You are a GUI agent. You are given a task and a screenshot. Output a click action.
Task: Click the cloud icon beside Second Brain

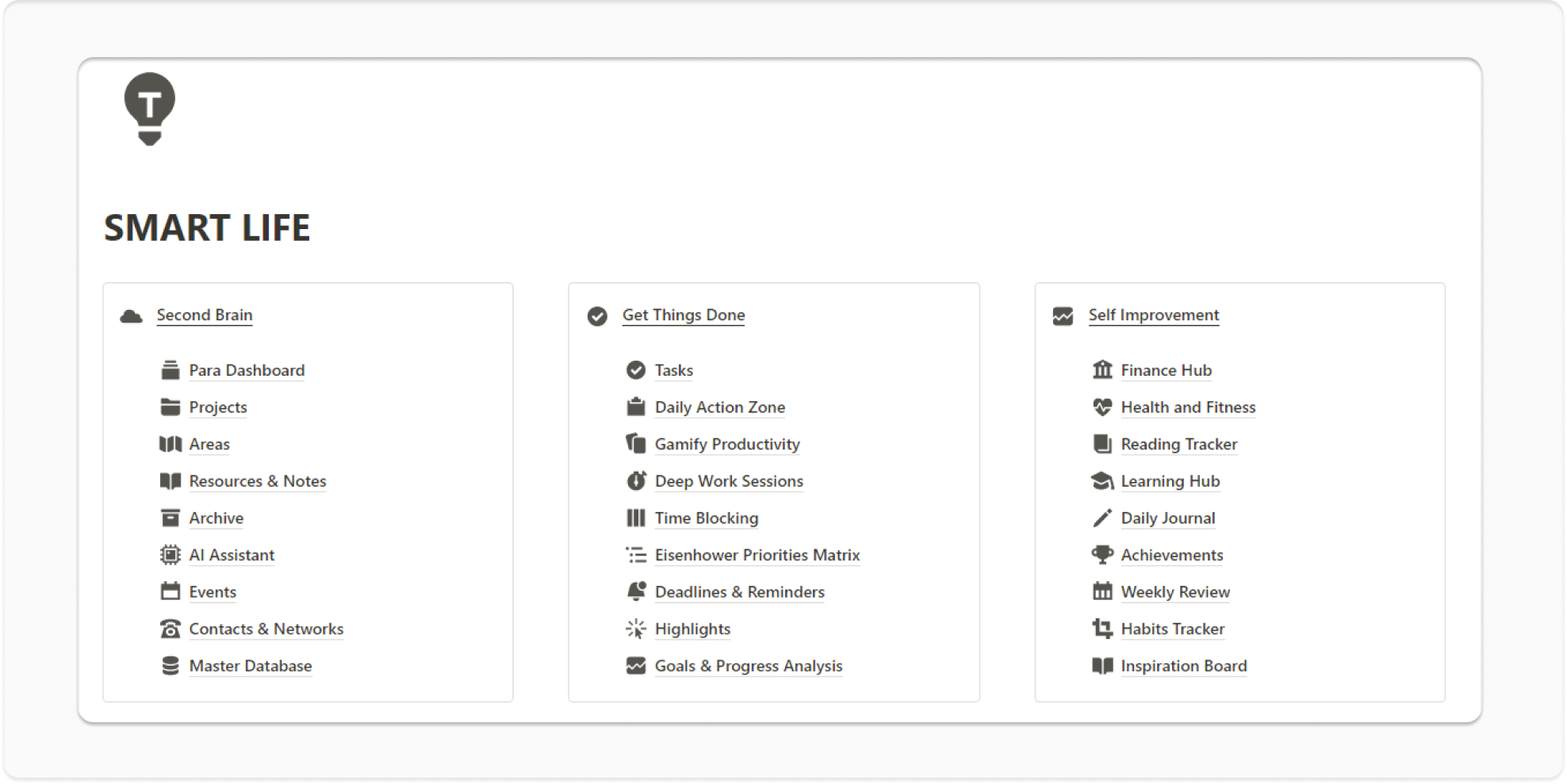131,316
